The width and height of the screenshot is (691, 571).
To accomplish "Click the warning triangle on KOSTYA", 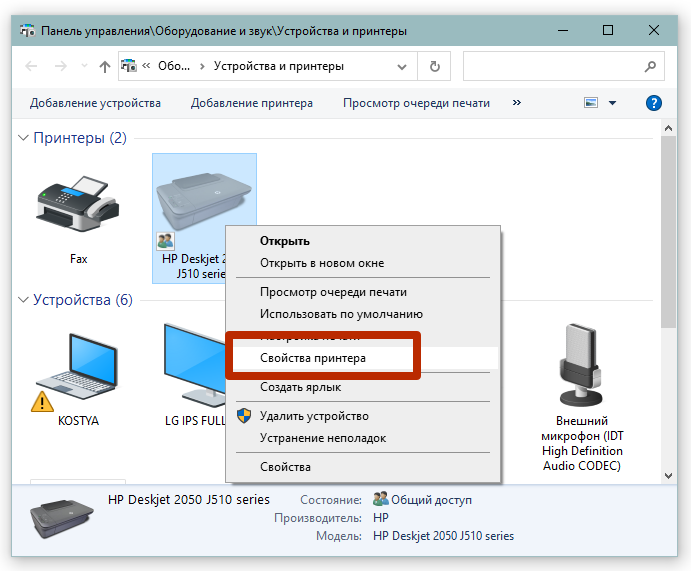I will coord(42,402).
